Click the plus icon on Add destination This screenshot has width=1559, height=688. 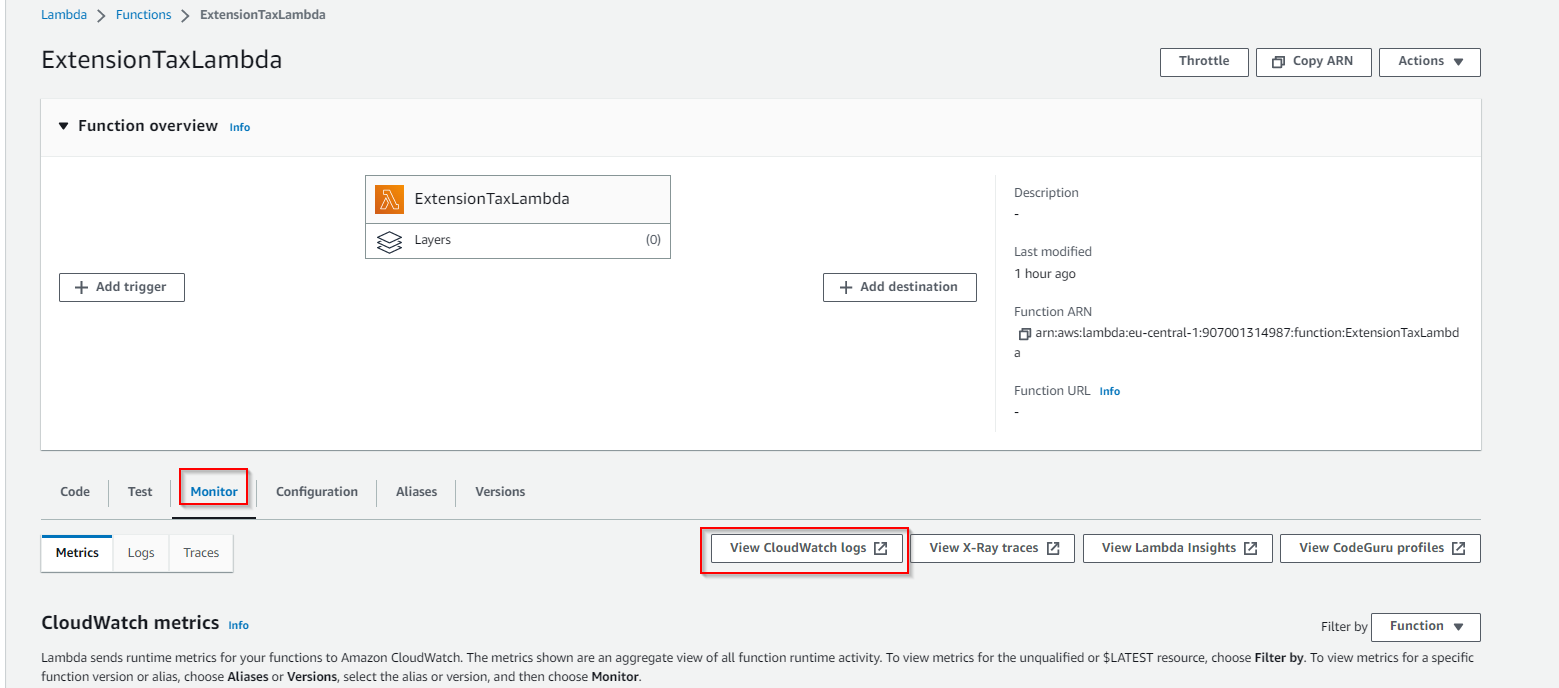click(846, 287)
